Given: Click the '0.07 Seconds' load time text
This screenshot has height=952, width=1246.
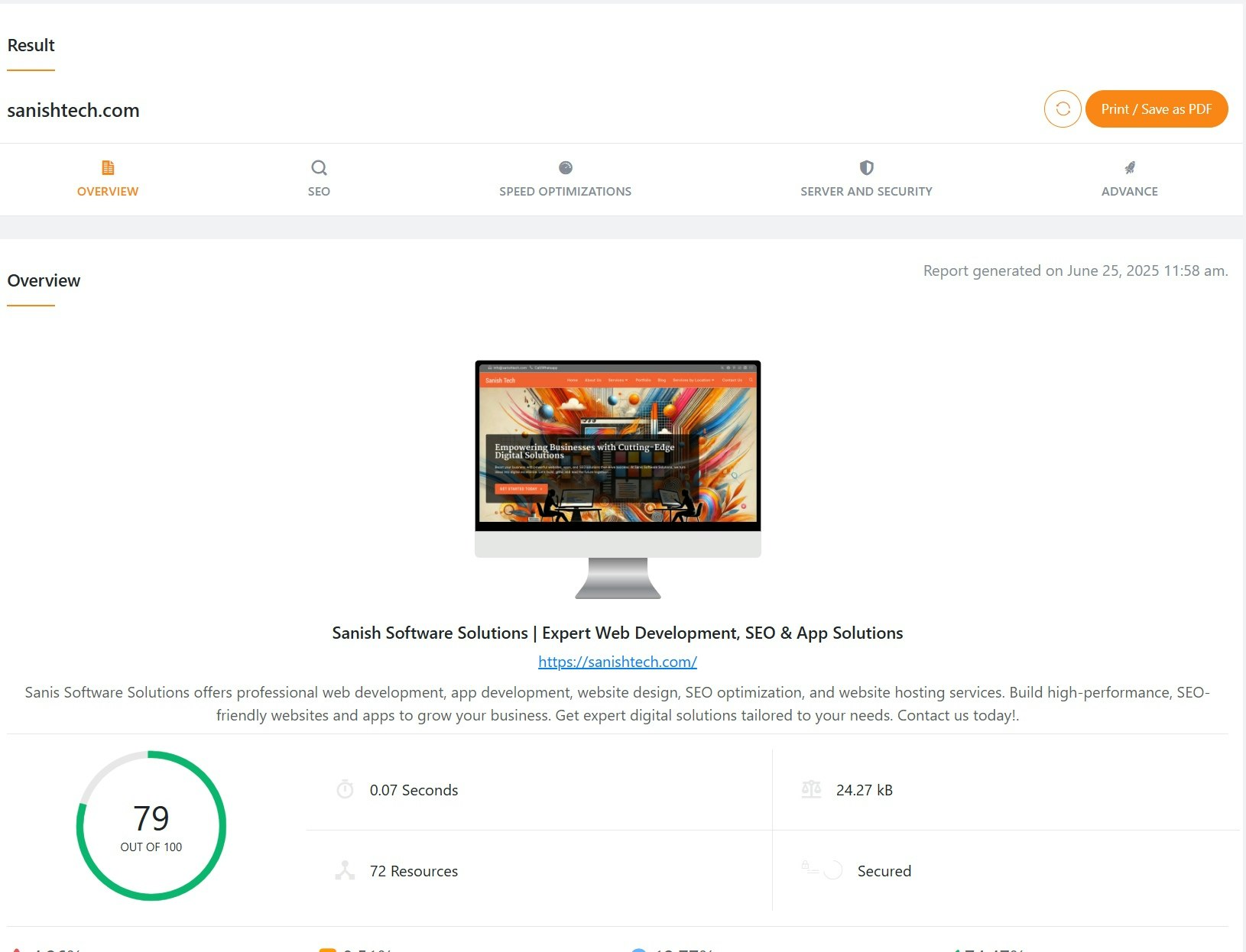Looking at the screenshot, I should pos(414,790).
